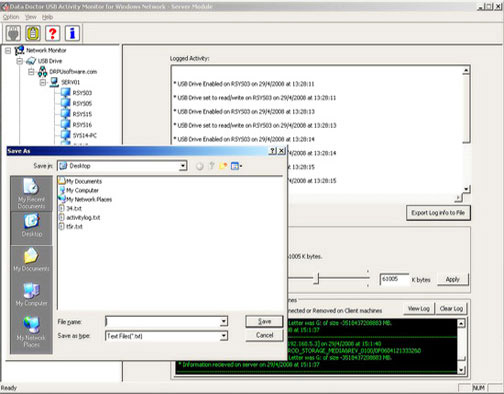504x394 pixels.
Task: Open the Option menu
Action: [11, 17]
